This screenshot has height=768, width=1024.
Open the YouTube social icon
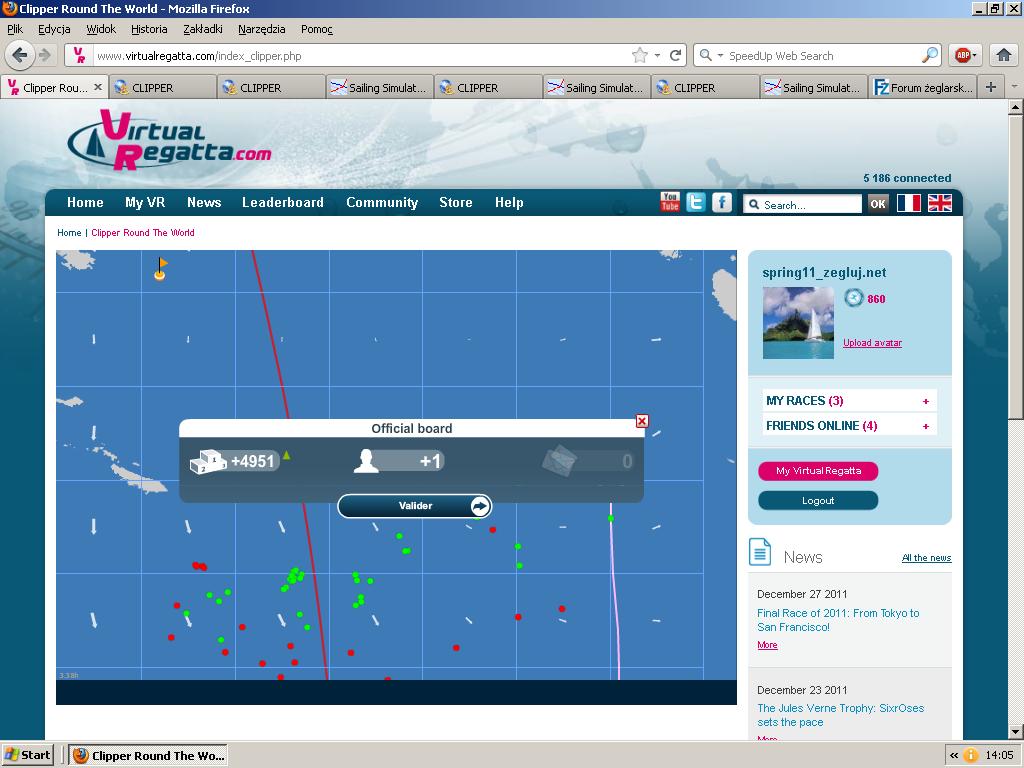[670, 202]
